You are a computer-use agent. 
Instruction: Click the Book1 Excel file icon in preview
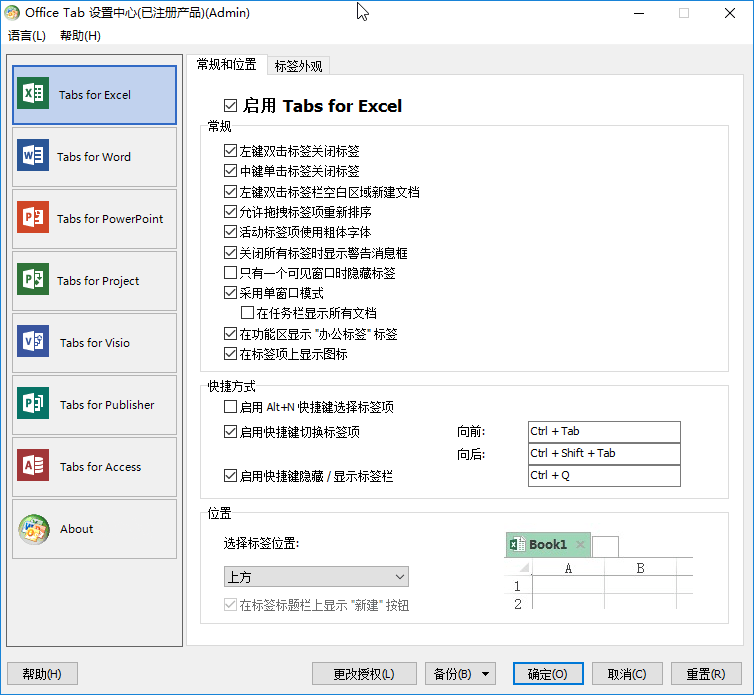coord(517,544)
